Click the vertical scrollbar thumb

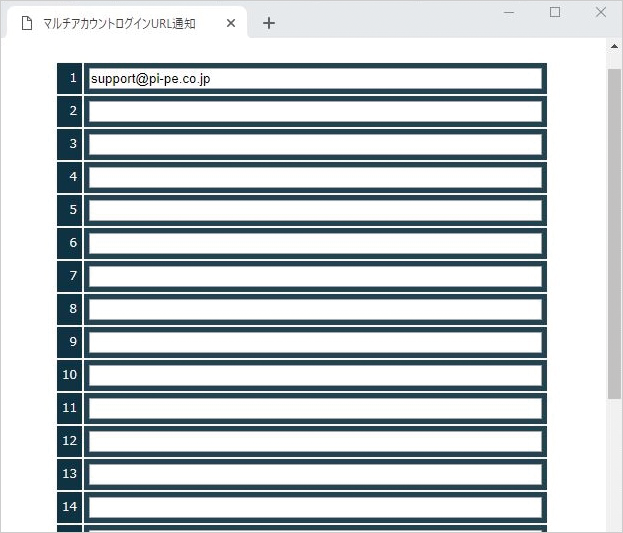pos(614,234)
